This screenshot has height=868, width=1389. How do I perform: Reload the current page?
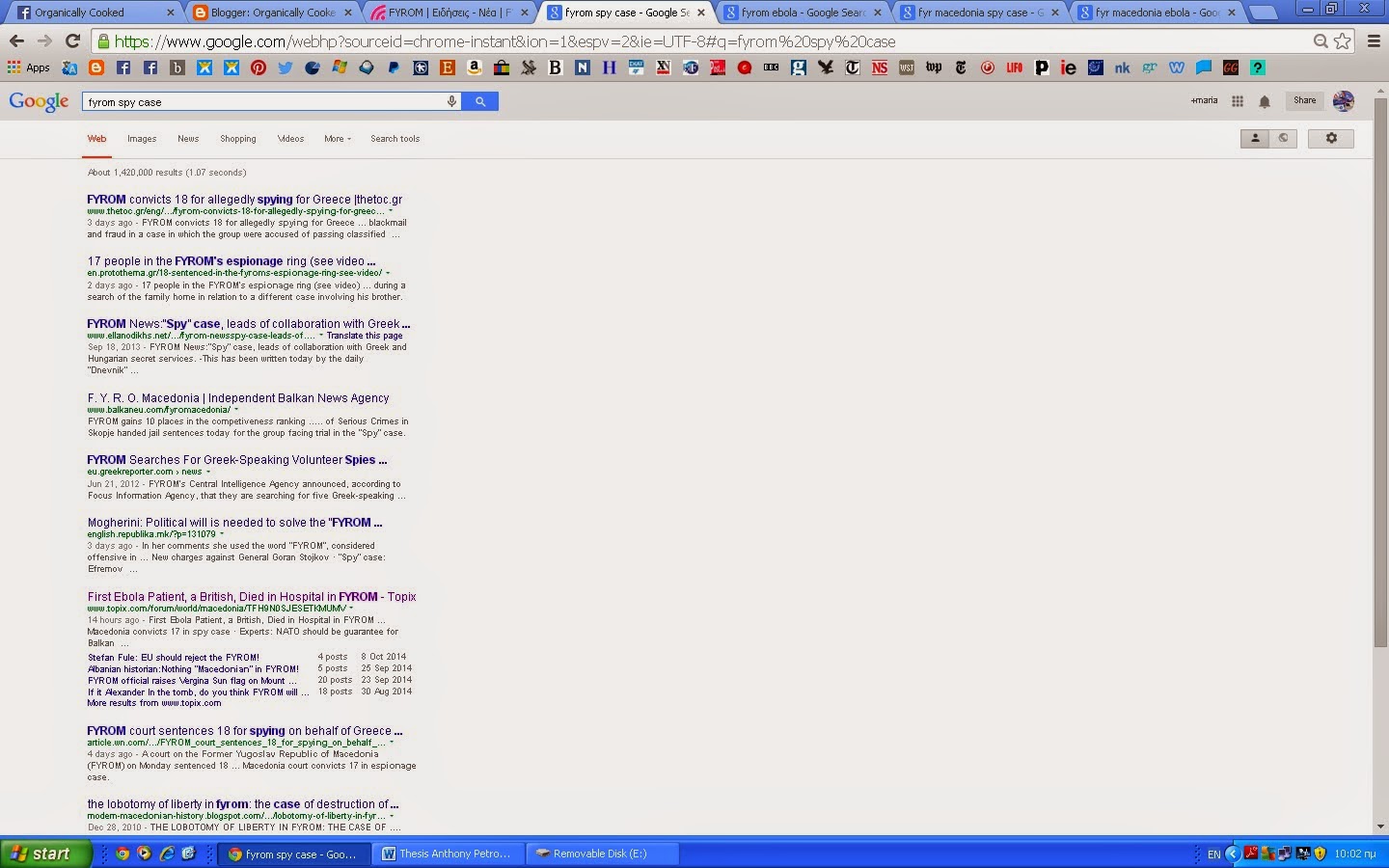[x=72, y=41]
